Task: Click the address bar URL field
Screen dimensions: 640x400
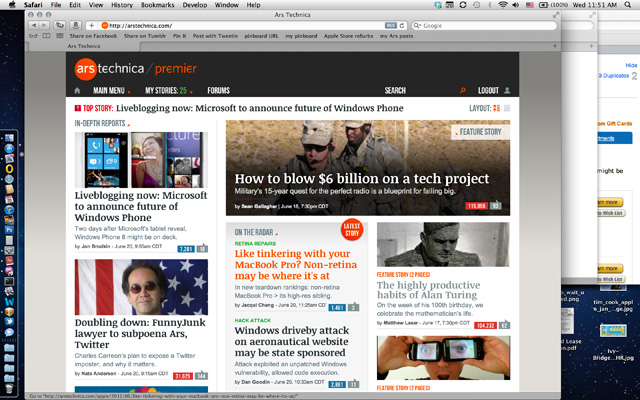Action: point(247,26)
